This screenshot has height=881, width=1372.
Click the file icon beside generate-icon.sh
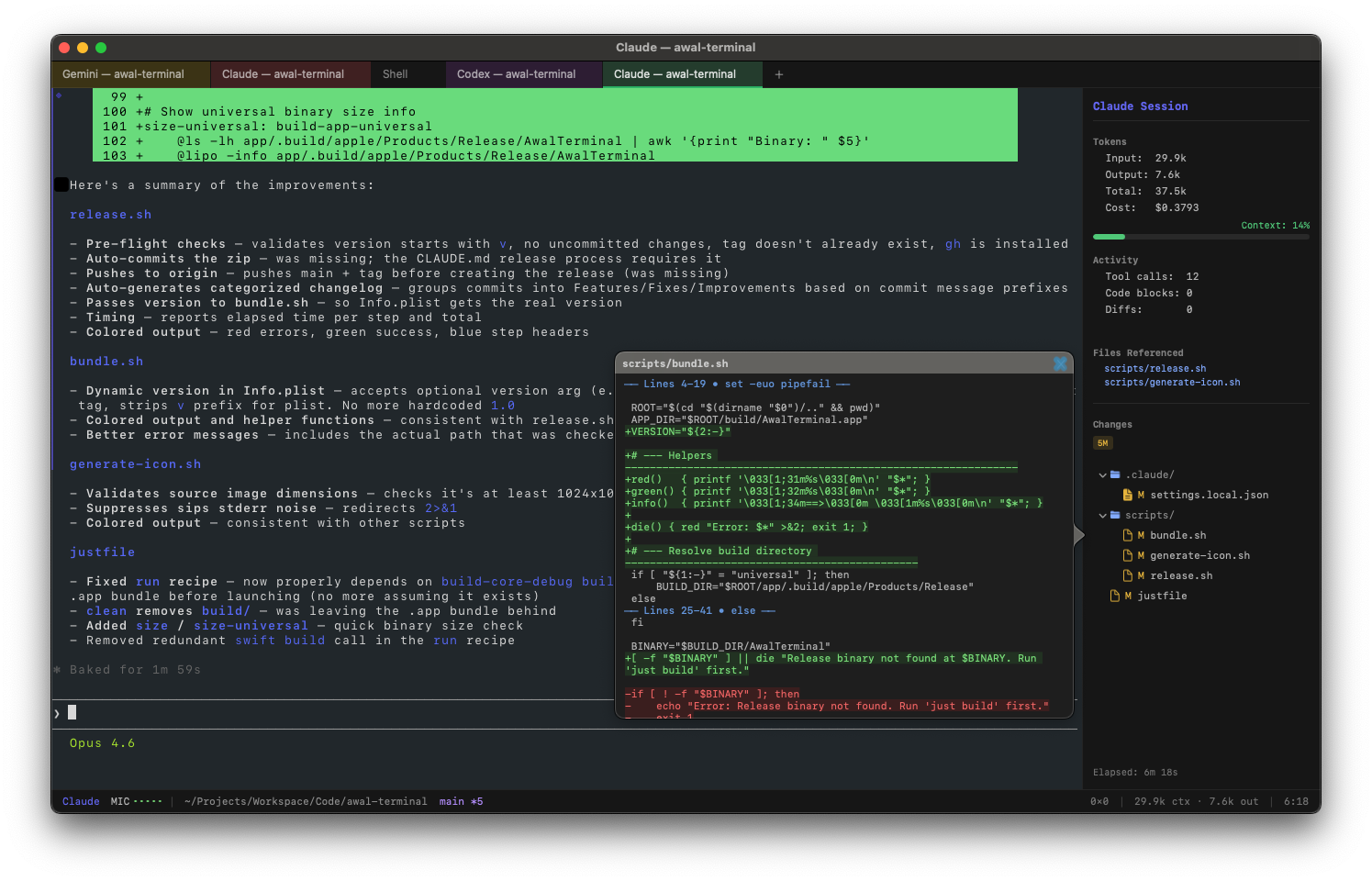pos(1128,555)
